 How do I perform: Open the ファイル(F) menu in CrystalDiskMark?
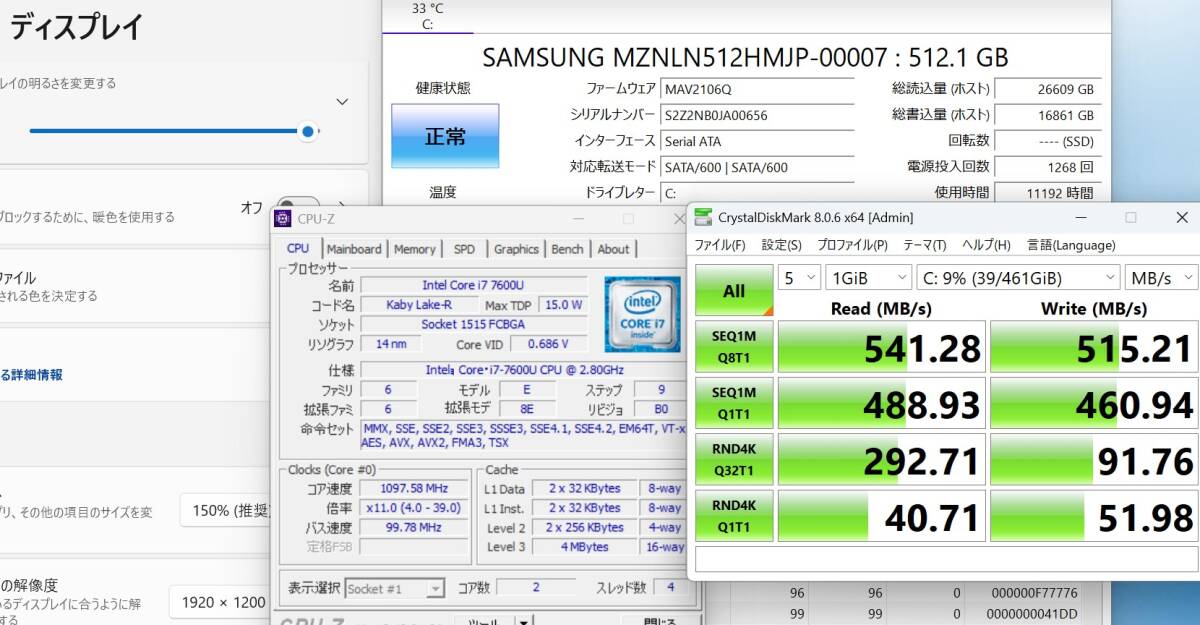pos(720,245)
